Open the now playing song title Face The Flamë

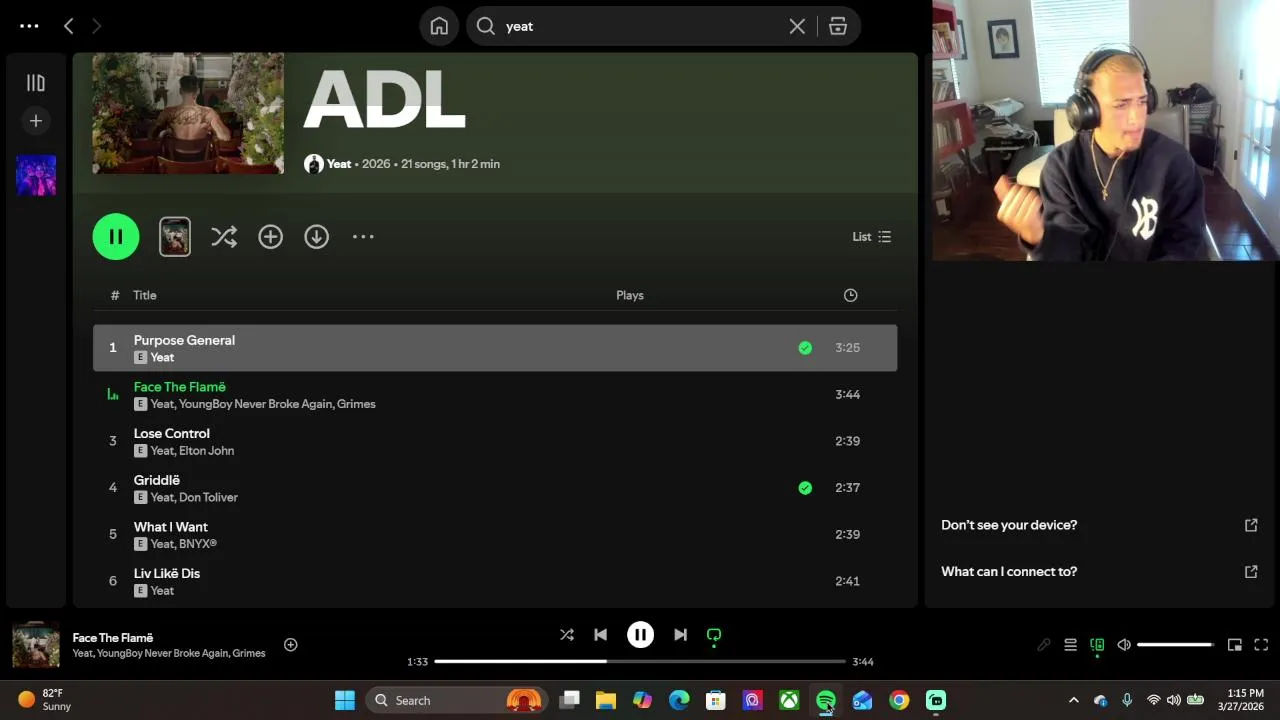(x=113, y=638)
